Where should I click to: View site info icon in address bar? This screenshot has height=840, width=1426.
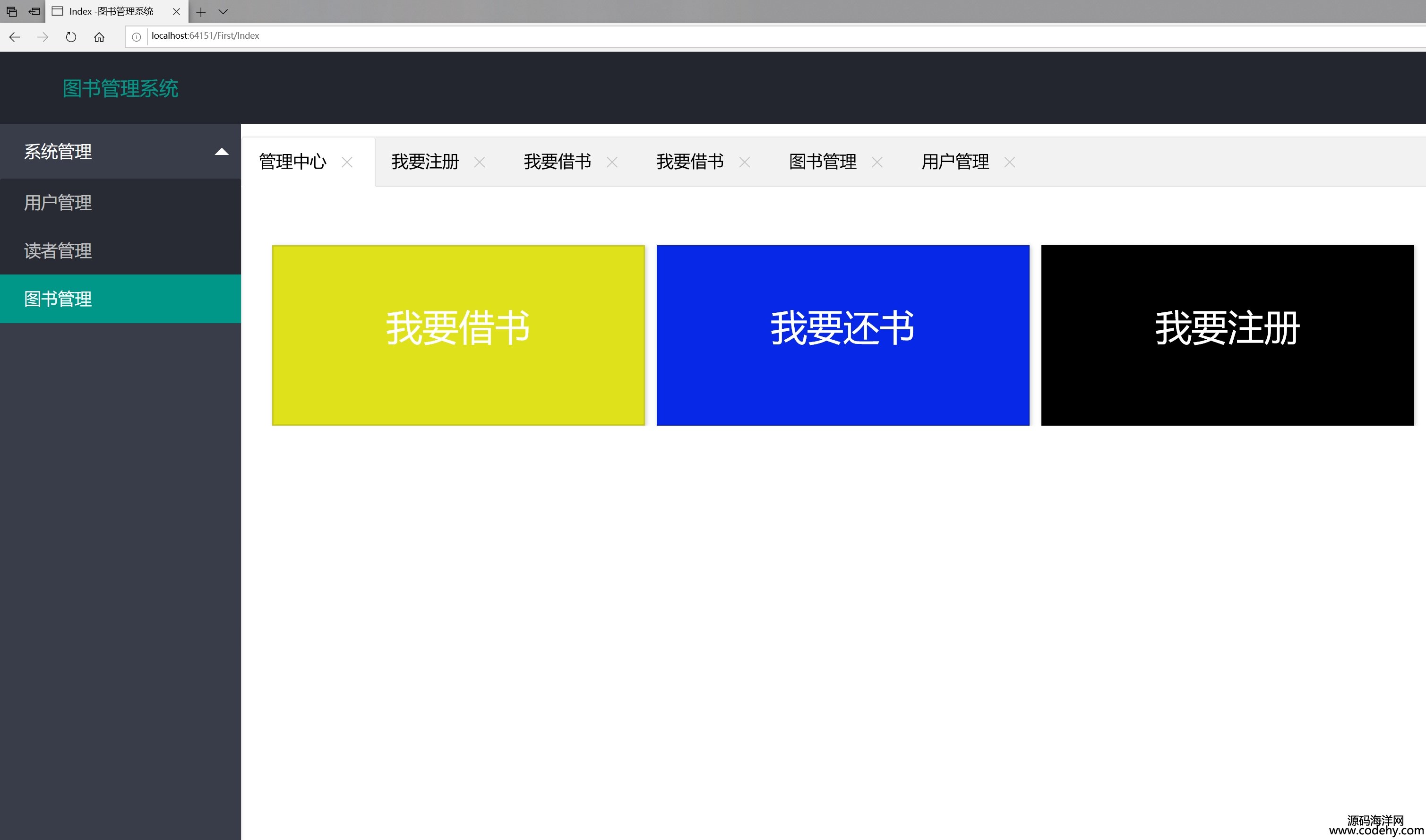click(137, 37)
